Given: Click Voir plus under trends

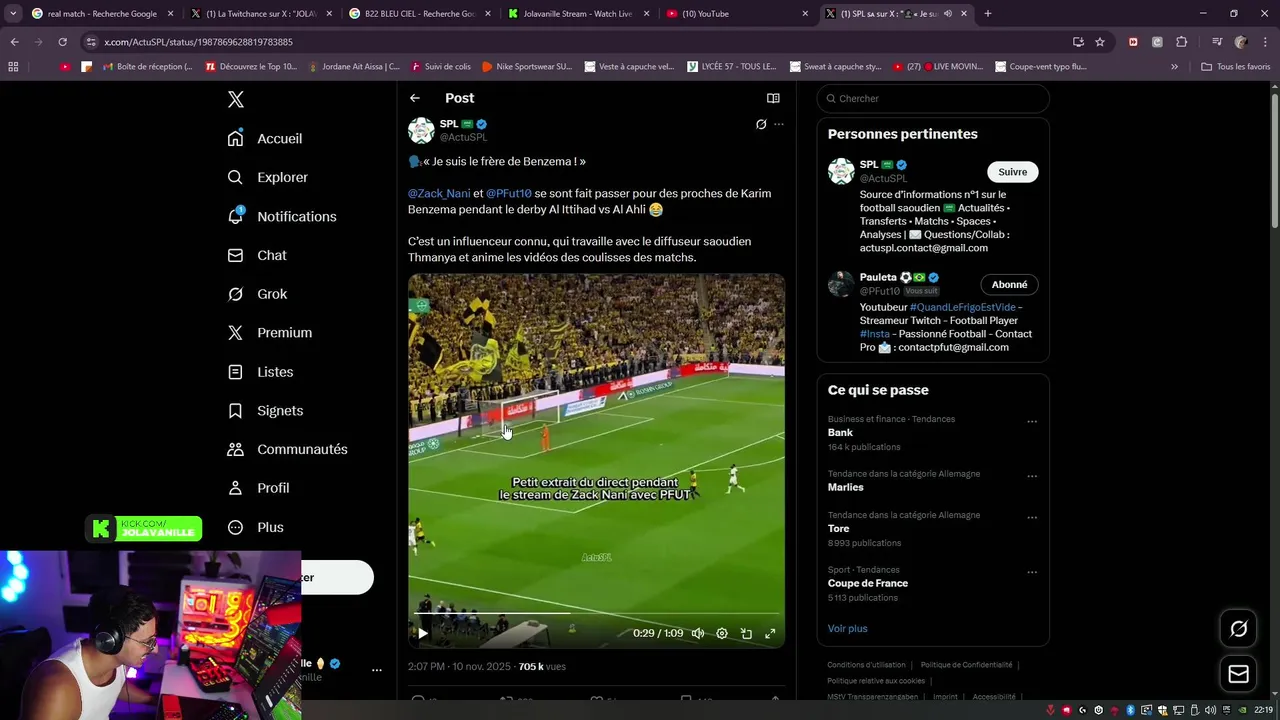Looking at the screenshot, I should [847, 628].
